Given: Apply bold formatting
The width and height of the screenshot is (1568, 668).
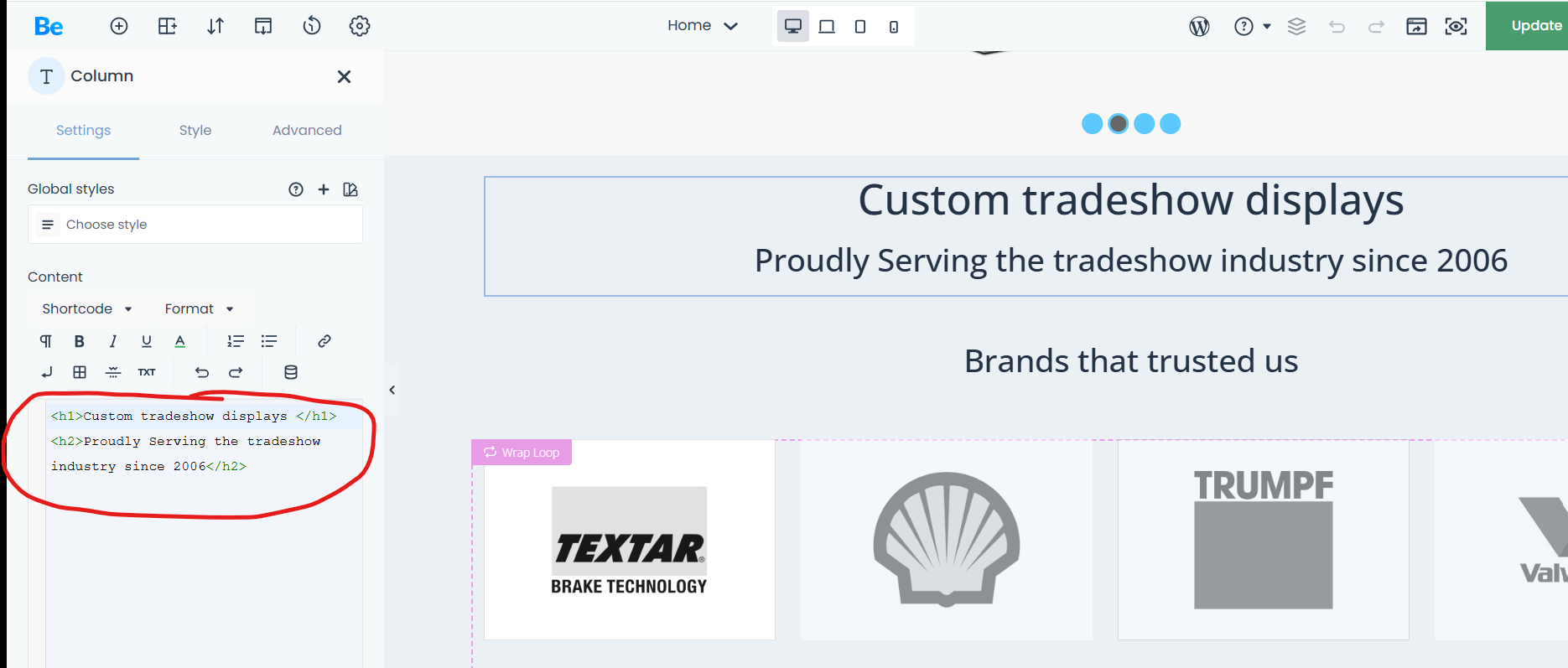Looking at the screenshot, I should 80,341.
